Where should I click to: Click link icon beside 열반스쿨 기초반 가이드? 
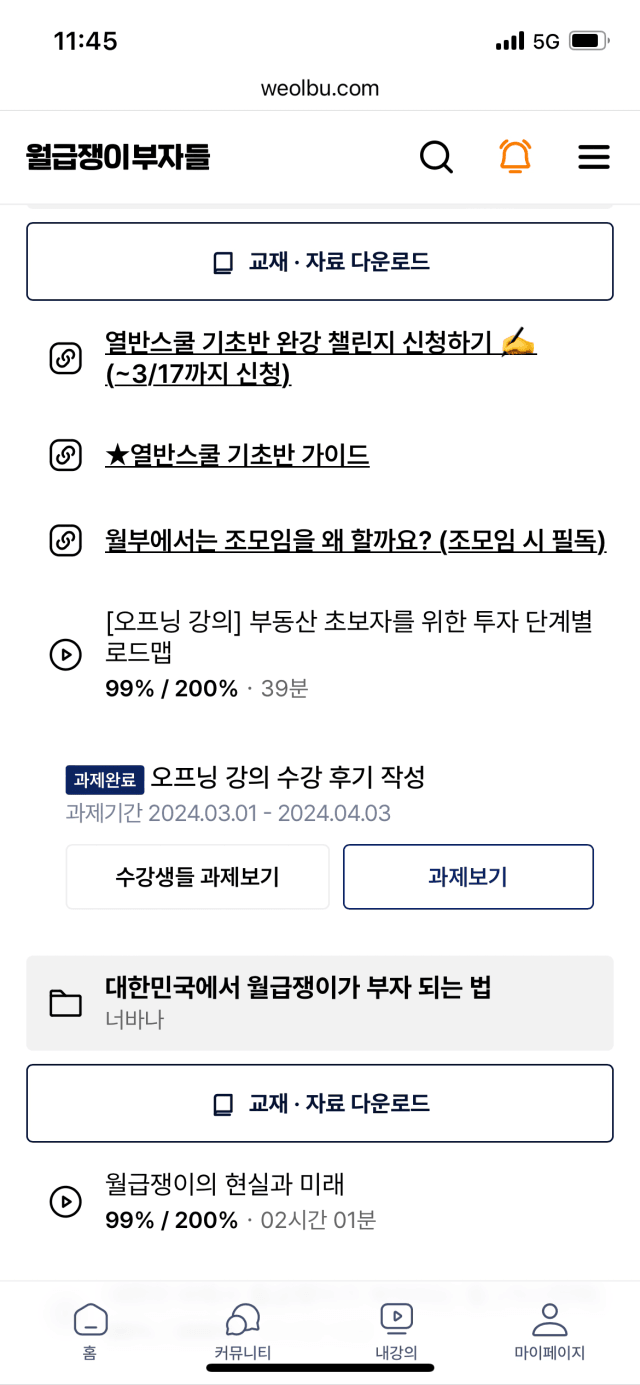(x=65, y=456)
